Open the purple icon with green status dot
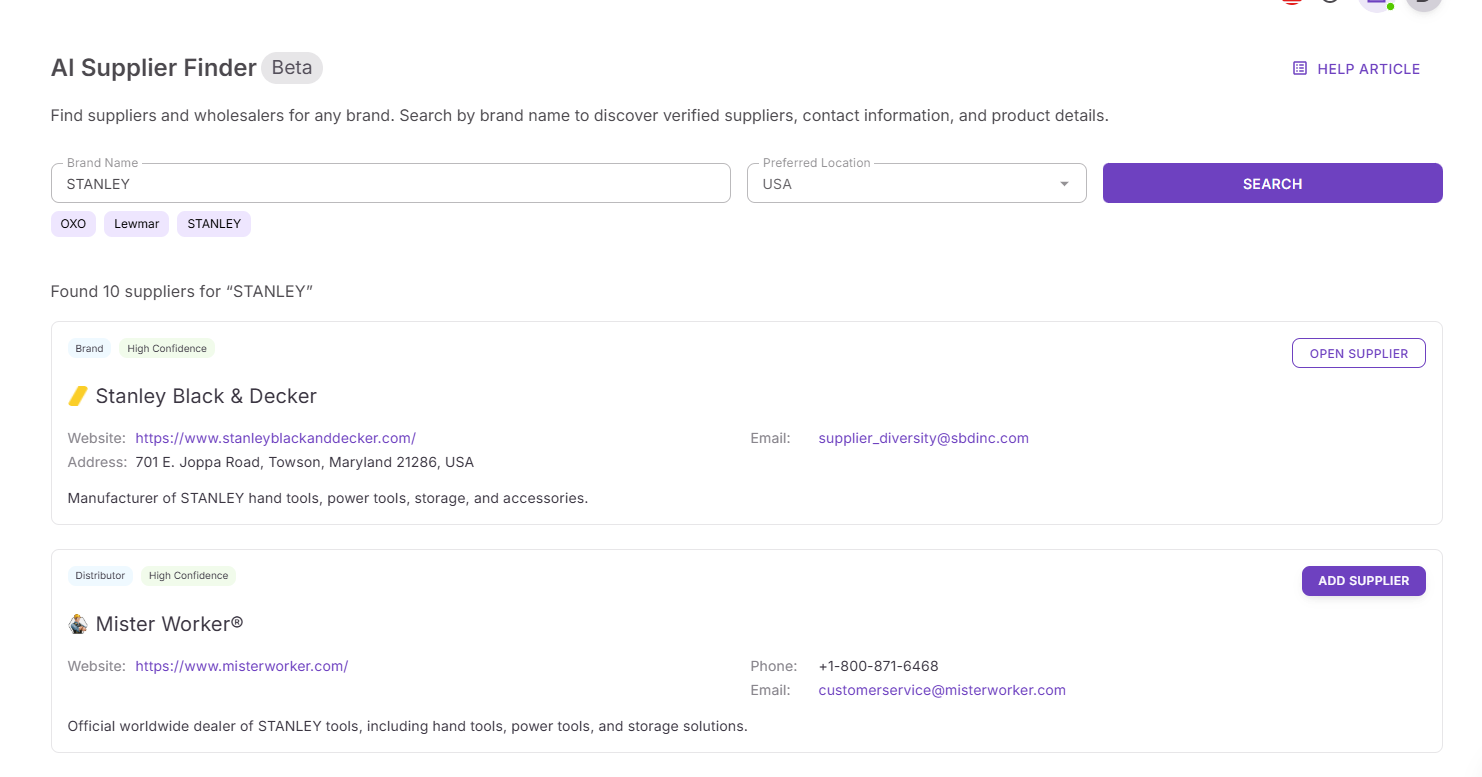 click(1378, 3)
